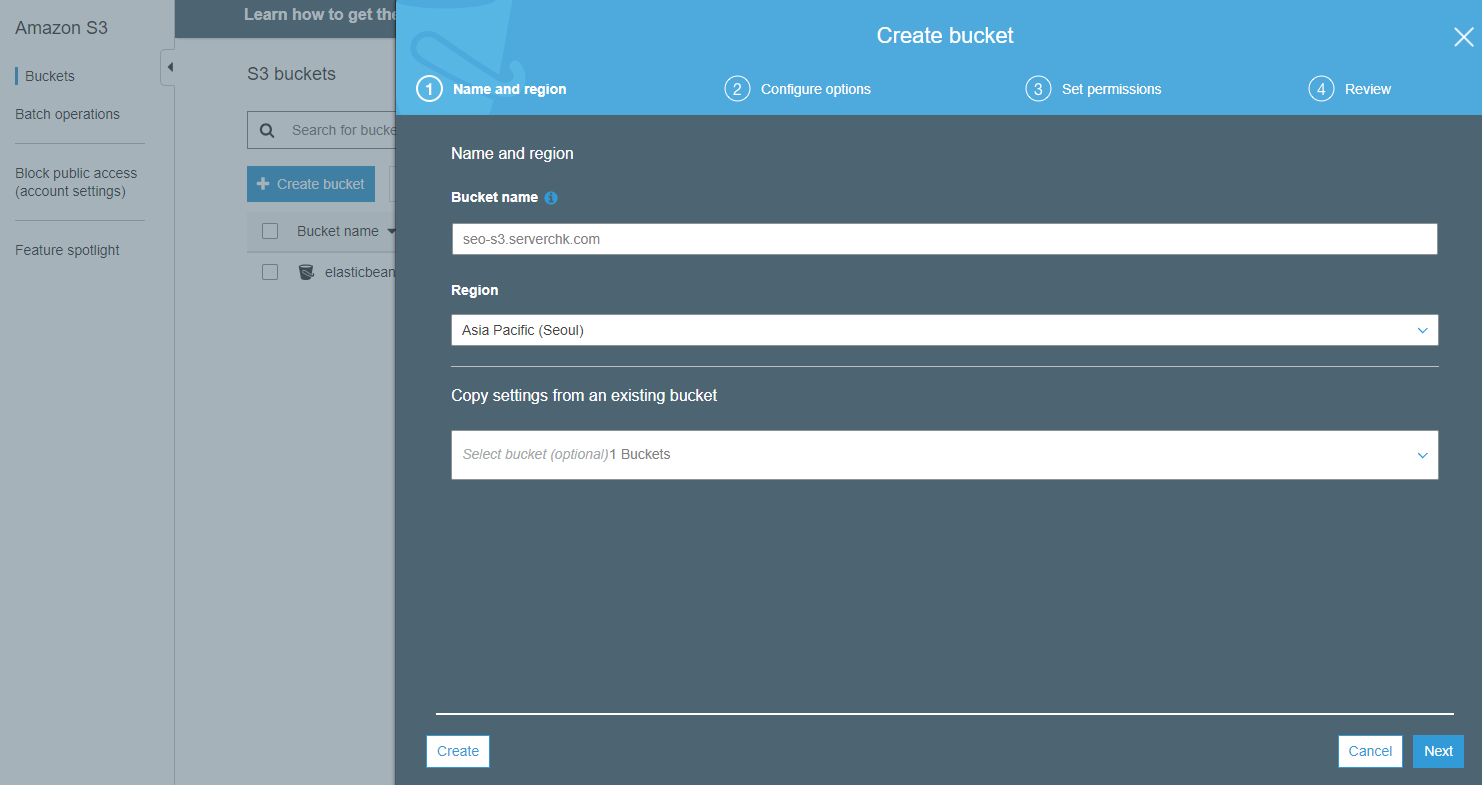Click the step 4 circle icon
1482x785 pixels.
click(1321, 89)
